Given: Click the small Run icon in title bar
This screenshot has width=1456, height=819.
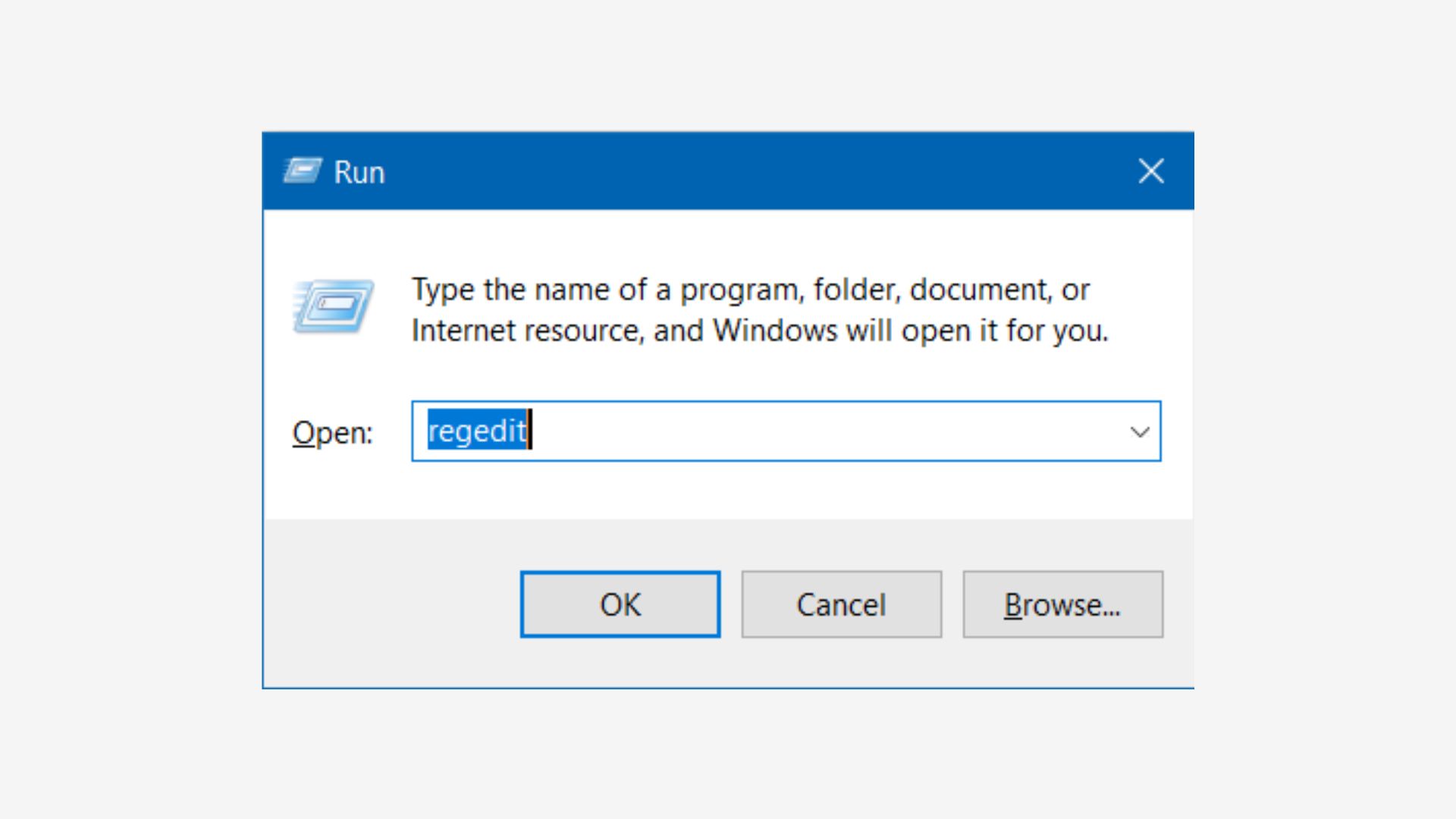Looking at the screenshot, I should coord(303,171).
